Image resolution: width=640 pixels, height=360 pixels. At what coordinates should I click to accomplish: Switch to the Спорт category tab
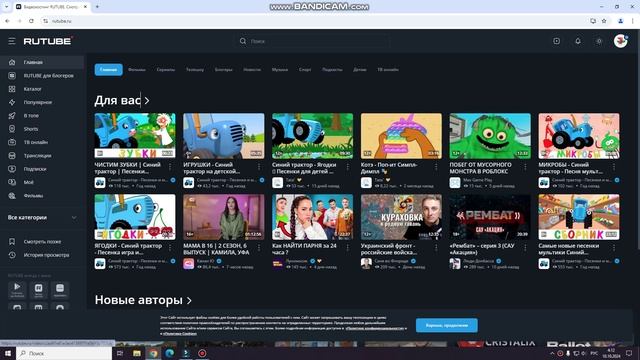tap(305, 70)
